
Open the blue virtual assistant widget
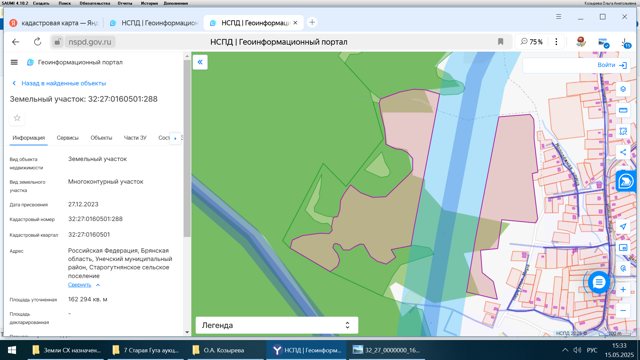627,181
